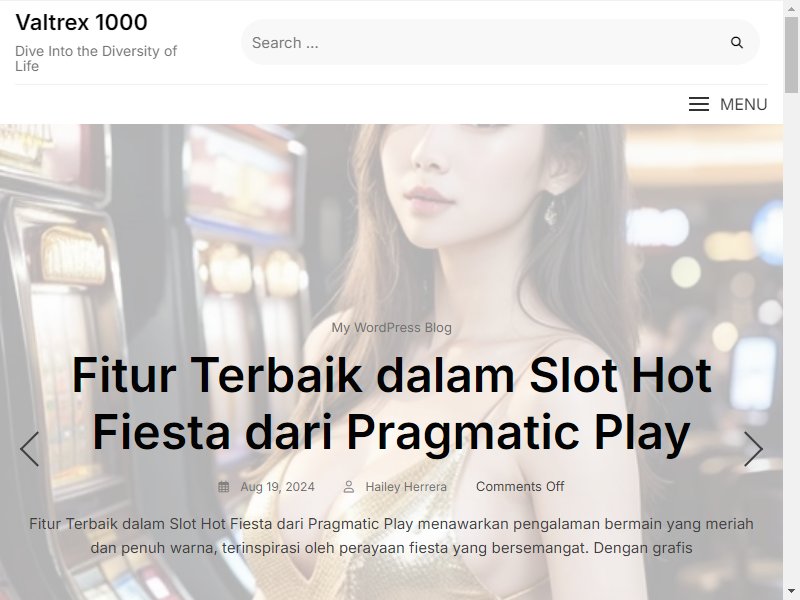Click the post excerpt paragraph text
The image size is (800, 600).
[x=391, y=536]
